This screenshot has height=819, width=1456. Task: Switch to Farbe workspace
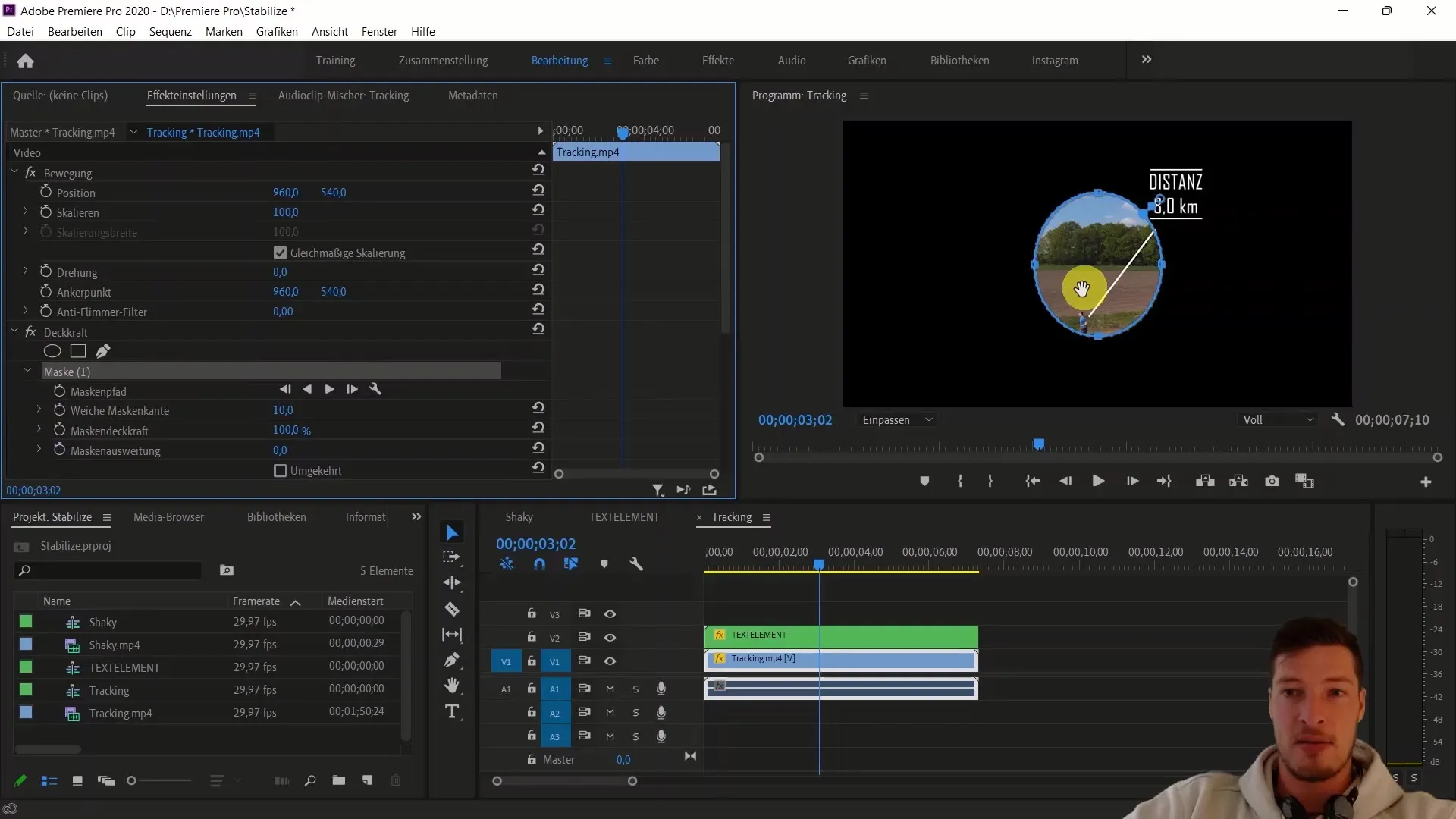click(646, 61)
